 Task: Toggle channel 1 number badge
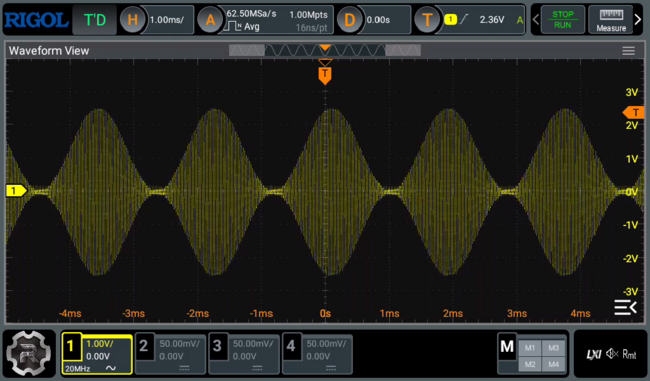pyautogui.click(x=71, y=346)
